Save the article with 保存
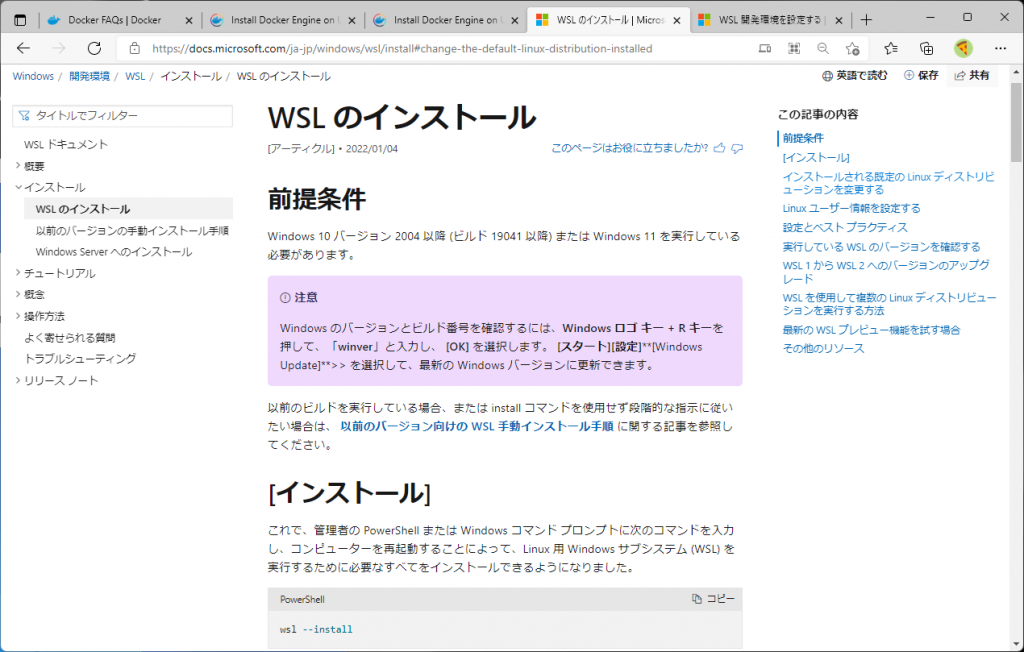Viewport: 1024px width, 652px height. point(921,76)
